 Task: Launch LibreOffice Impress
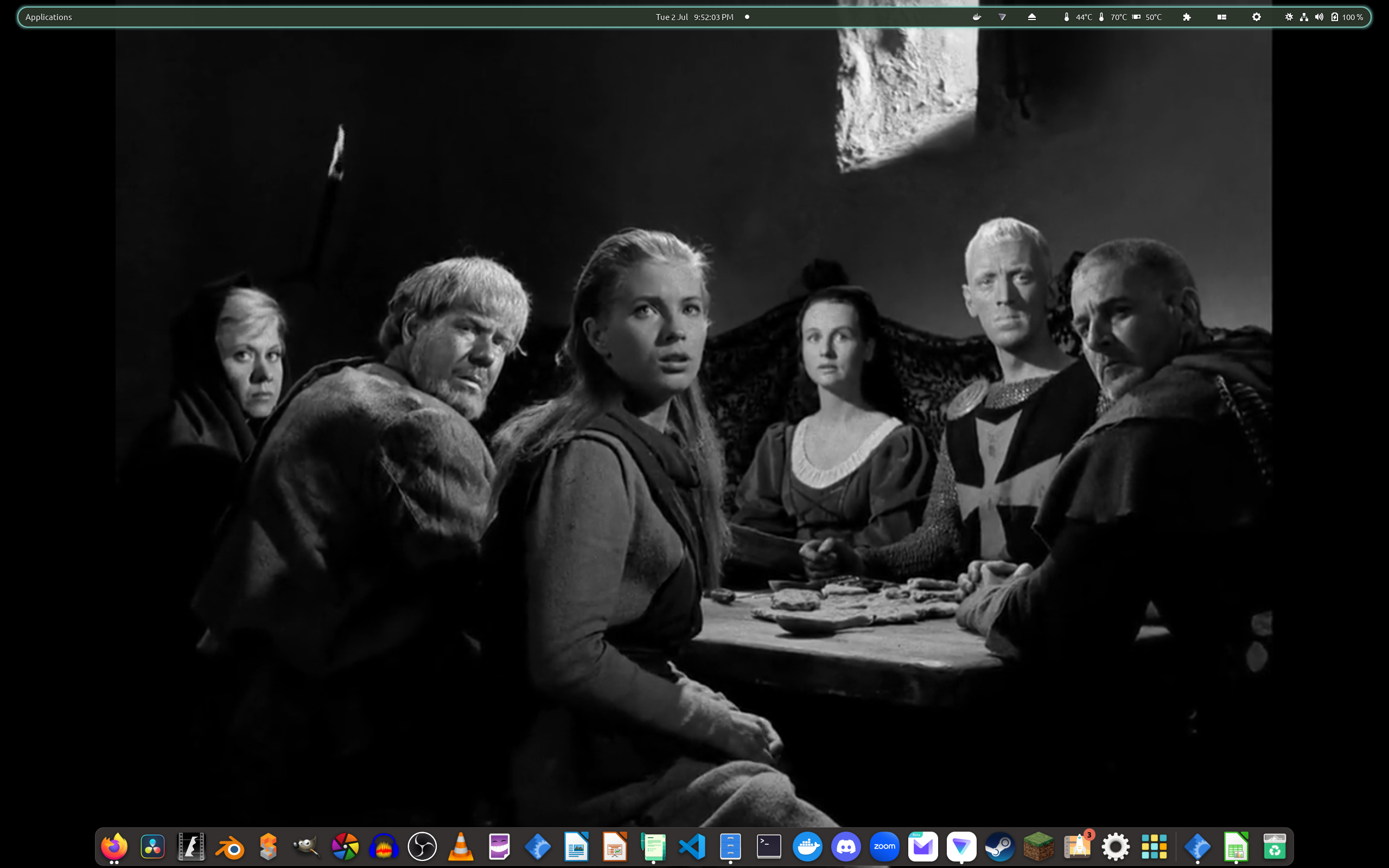point(615,846)
